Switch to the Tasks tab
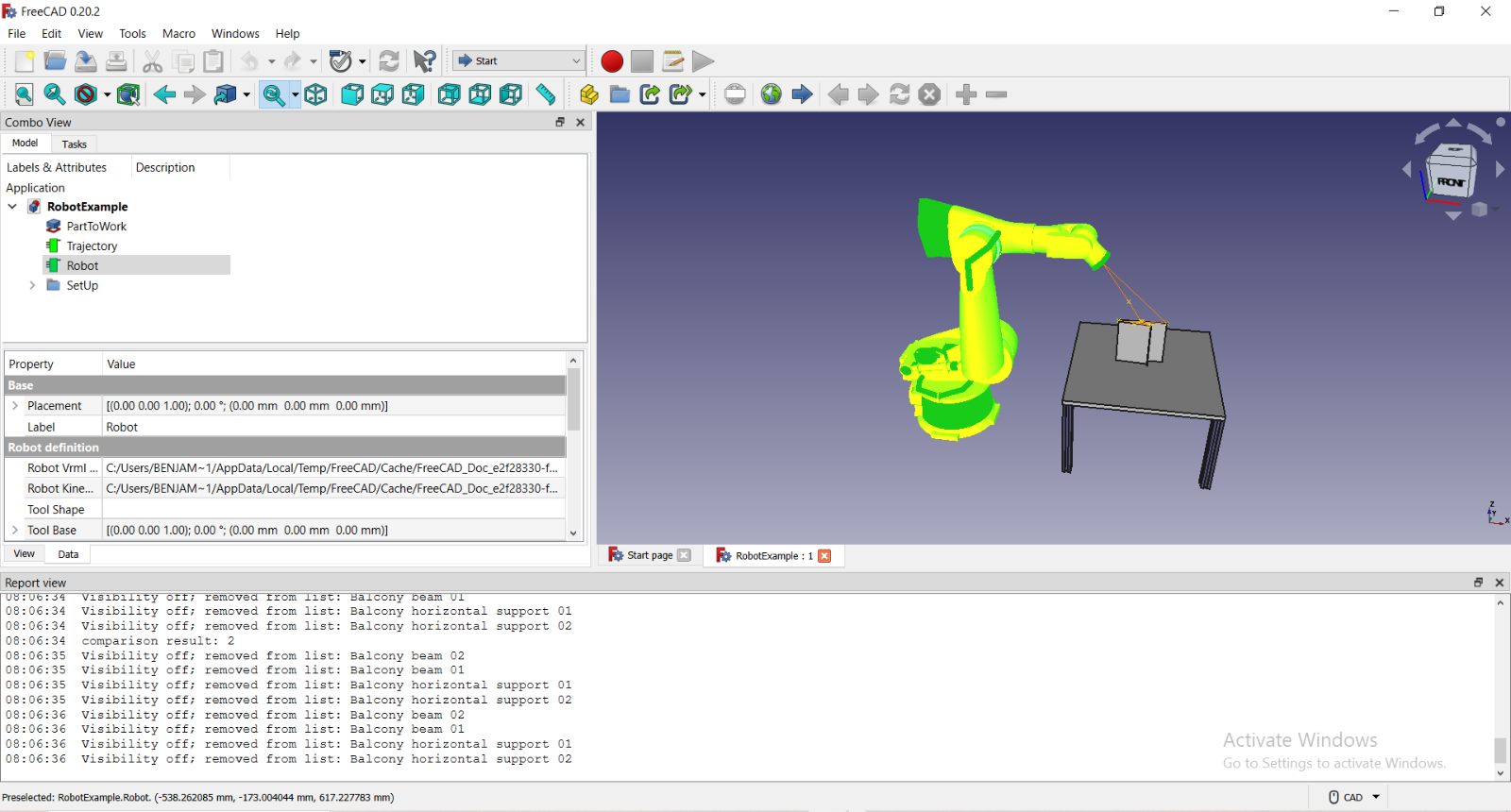The image size is (1511, 812). (75, 144)
